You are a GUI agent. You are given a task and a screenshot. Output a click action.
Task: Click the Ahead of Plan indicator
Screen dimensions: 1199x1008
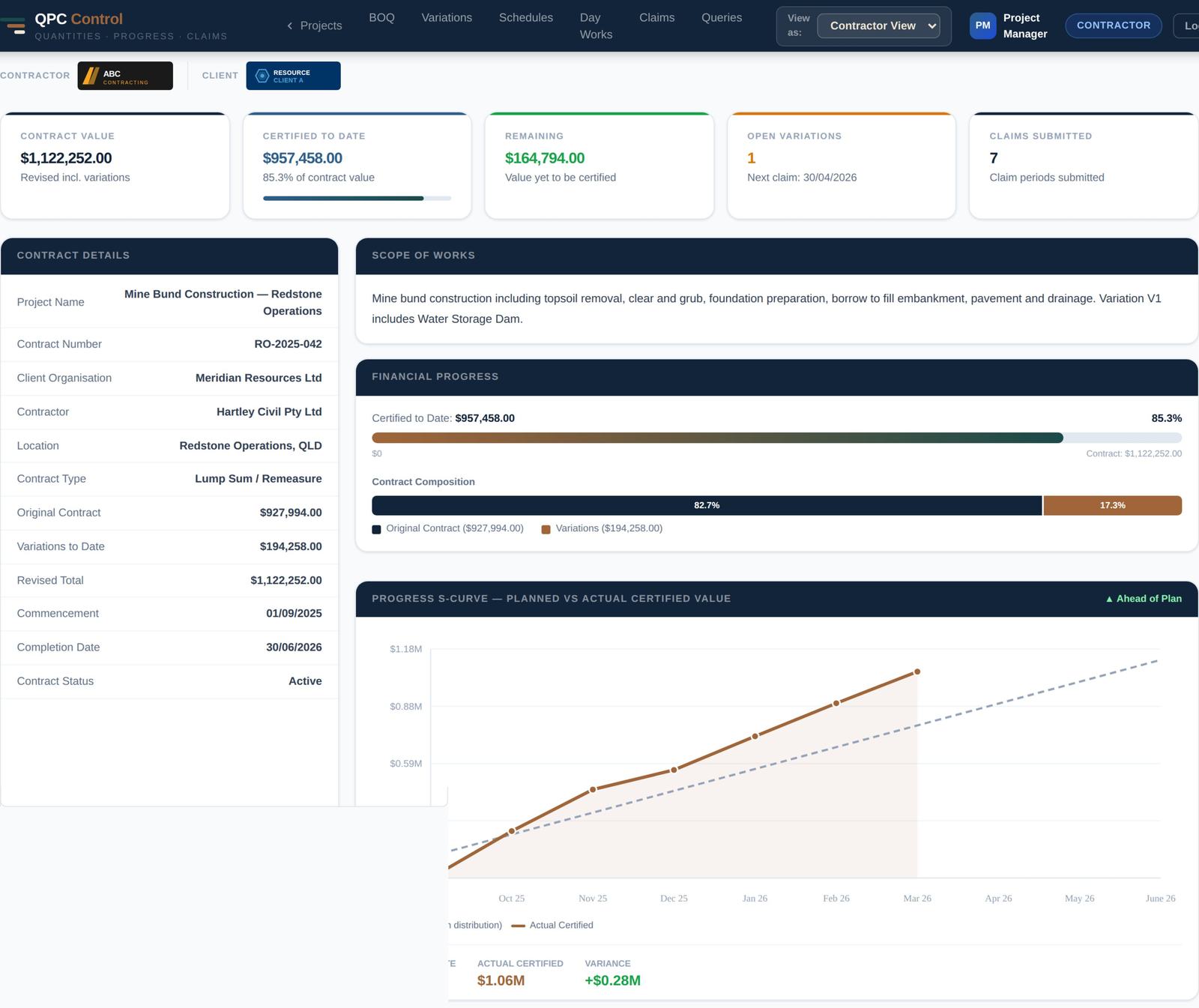click(x=1144, y=599)
